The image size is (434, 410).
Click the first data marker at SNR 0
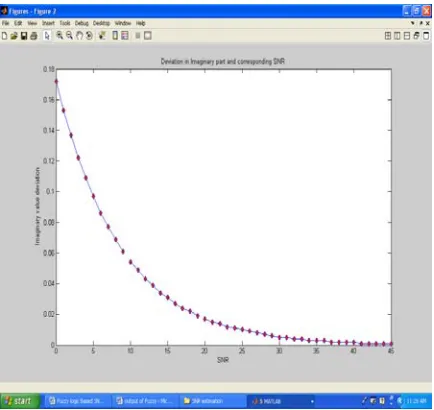[56, 81]
